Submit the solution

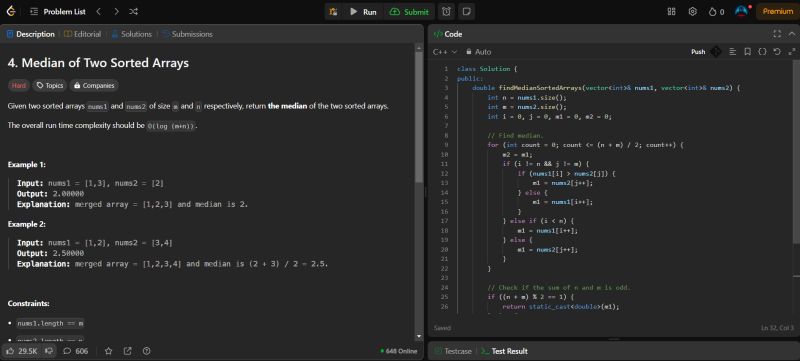409,12
